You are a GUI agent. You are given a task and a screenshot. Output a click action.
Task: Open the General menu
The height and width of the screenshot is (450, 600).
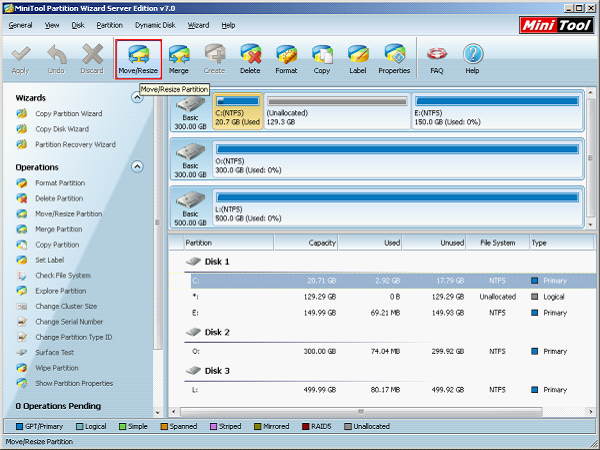pyautogui.click(x=20, y=25)
